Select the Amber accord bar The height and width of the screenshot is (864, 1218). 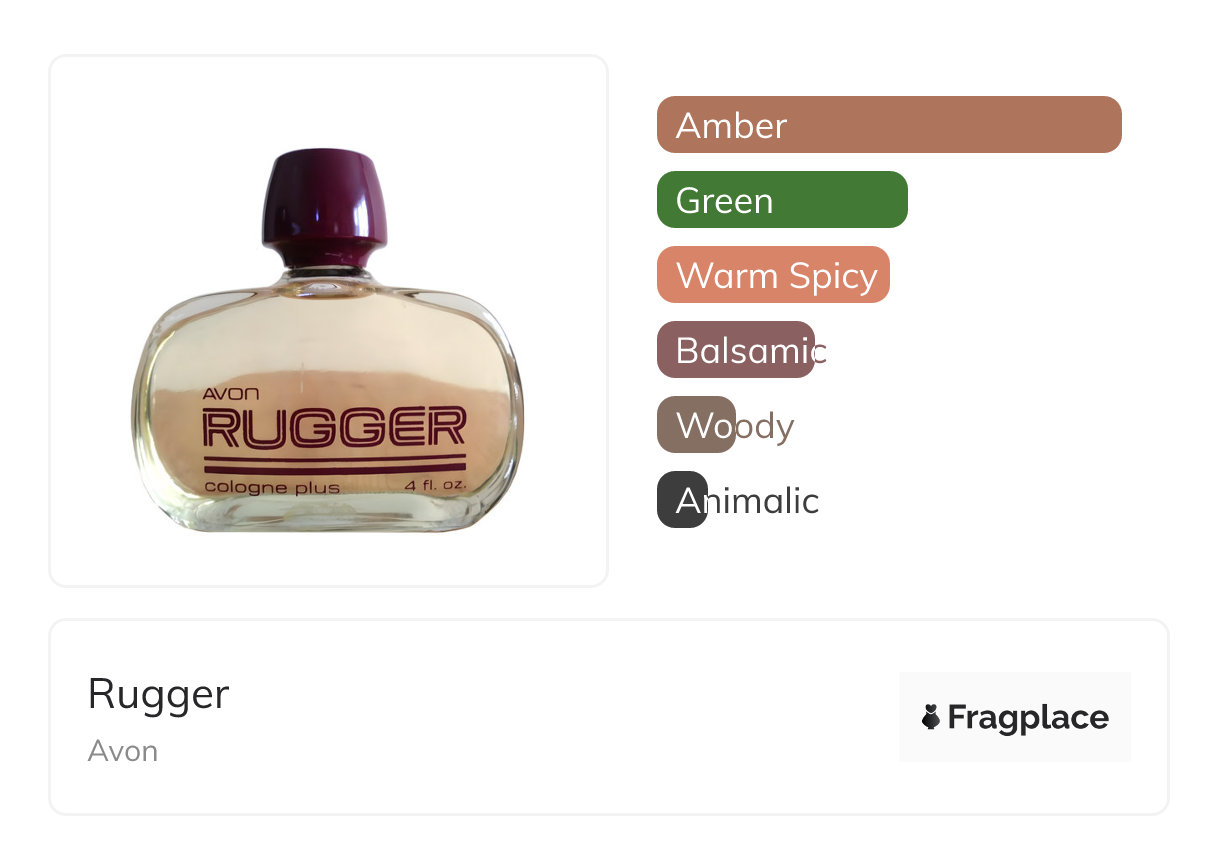(x=889, y=125)
